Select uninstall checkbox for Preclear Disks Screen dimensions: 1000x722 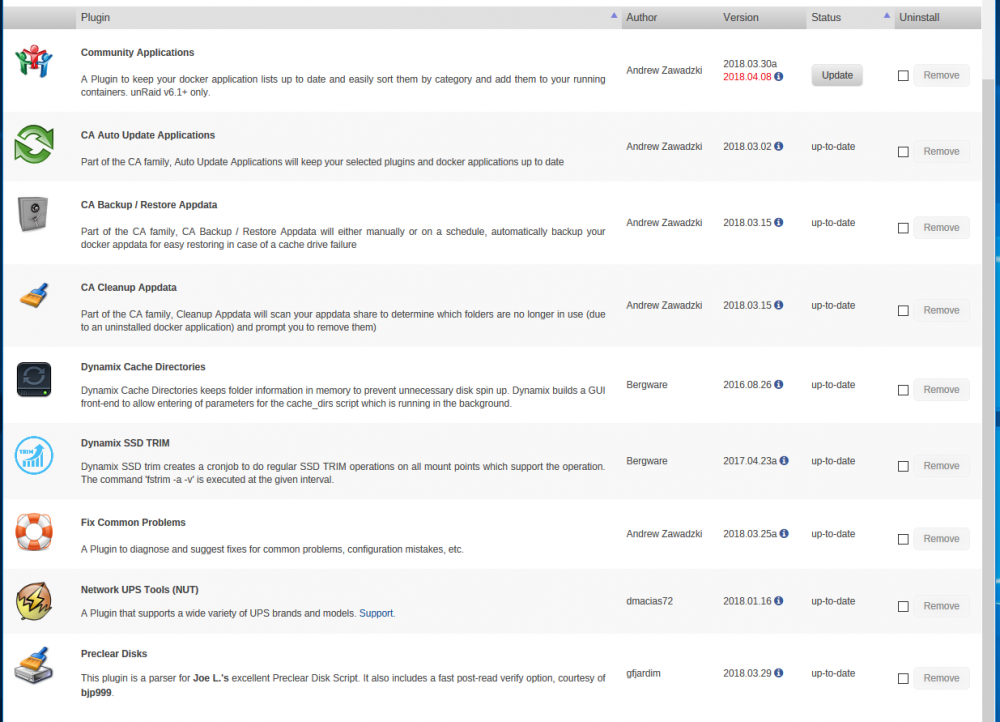click(903, 679)
